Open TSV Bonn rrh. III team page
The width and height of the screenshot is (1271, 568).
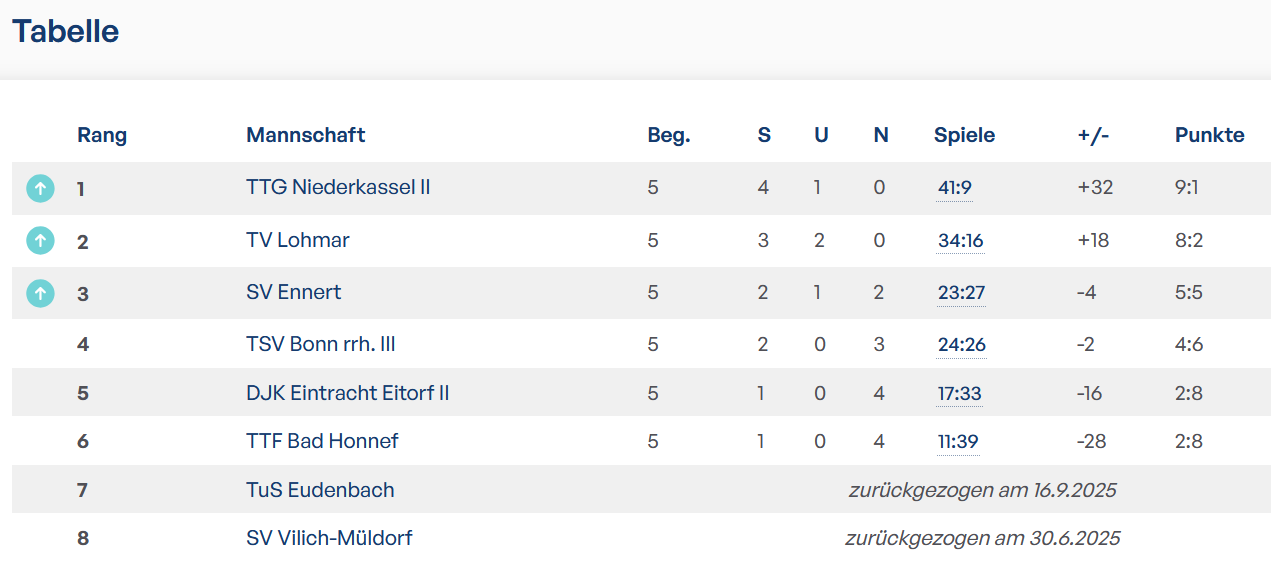[321, 344]
